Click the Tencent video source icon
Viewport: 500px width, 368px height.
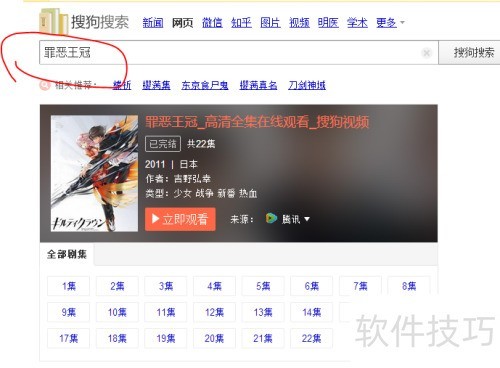pos(271,218)
